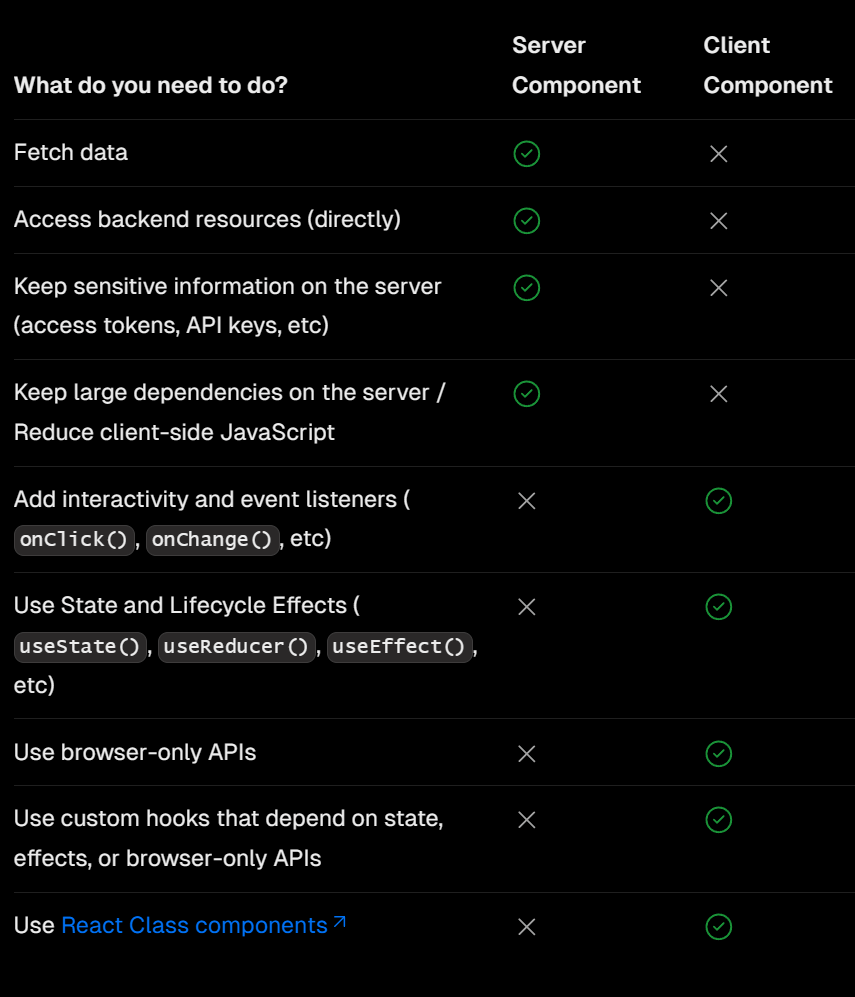
Task: Click the useReducer() code tag
Action: (x=236, y=647)
